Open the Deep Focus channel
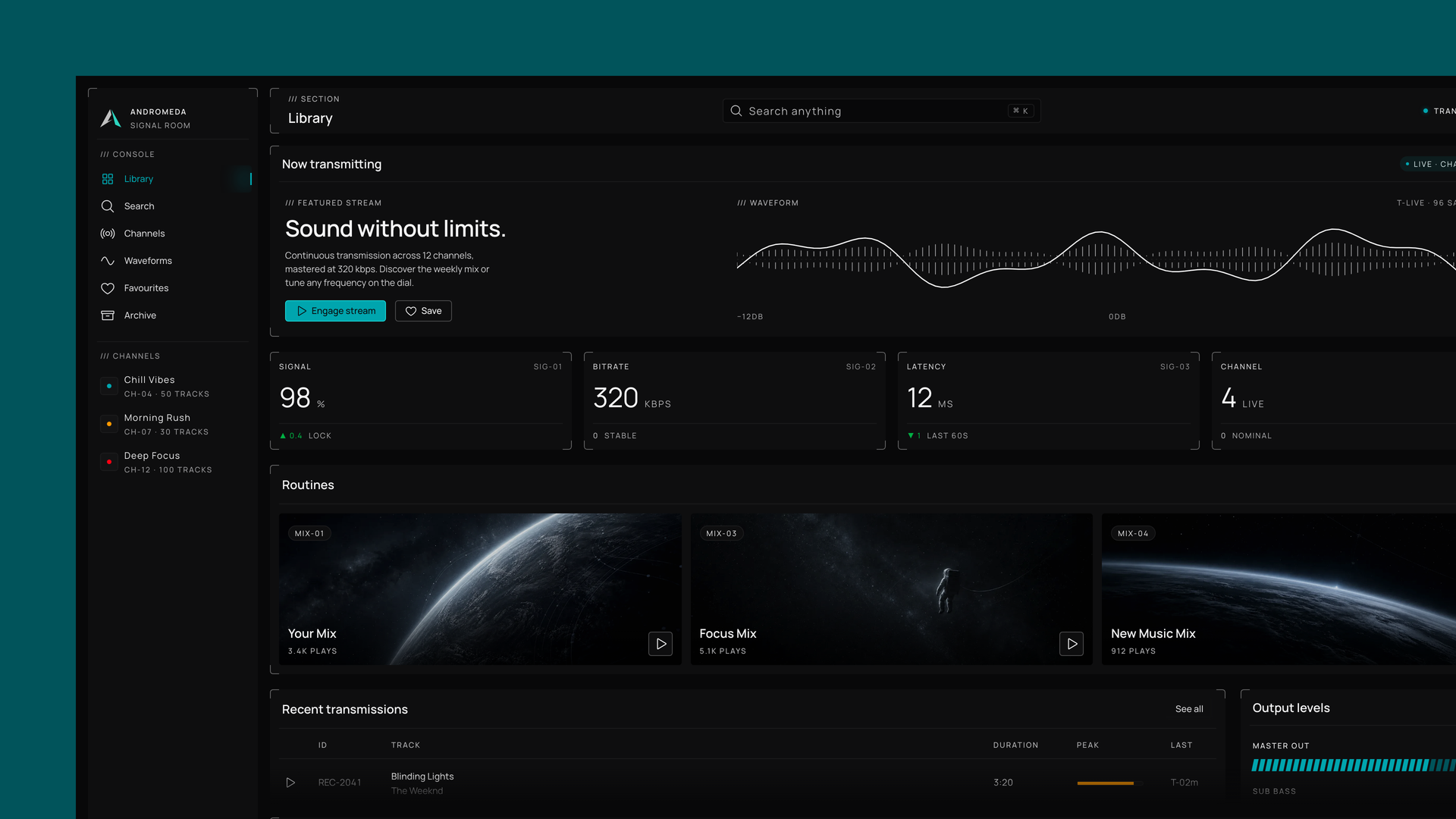The image size is (1456, 819). [174, 462]
